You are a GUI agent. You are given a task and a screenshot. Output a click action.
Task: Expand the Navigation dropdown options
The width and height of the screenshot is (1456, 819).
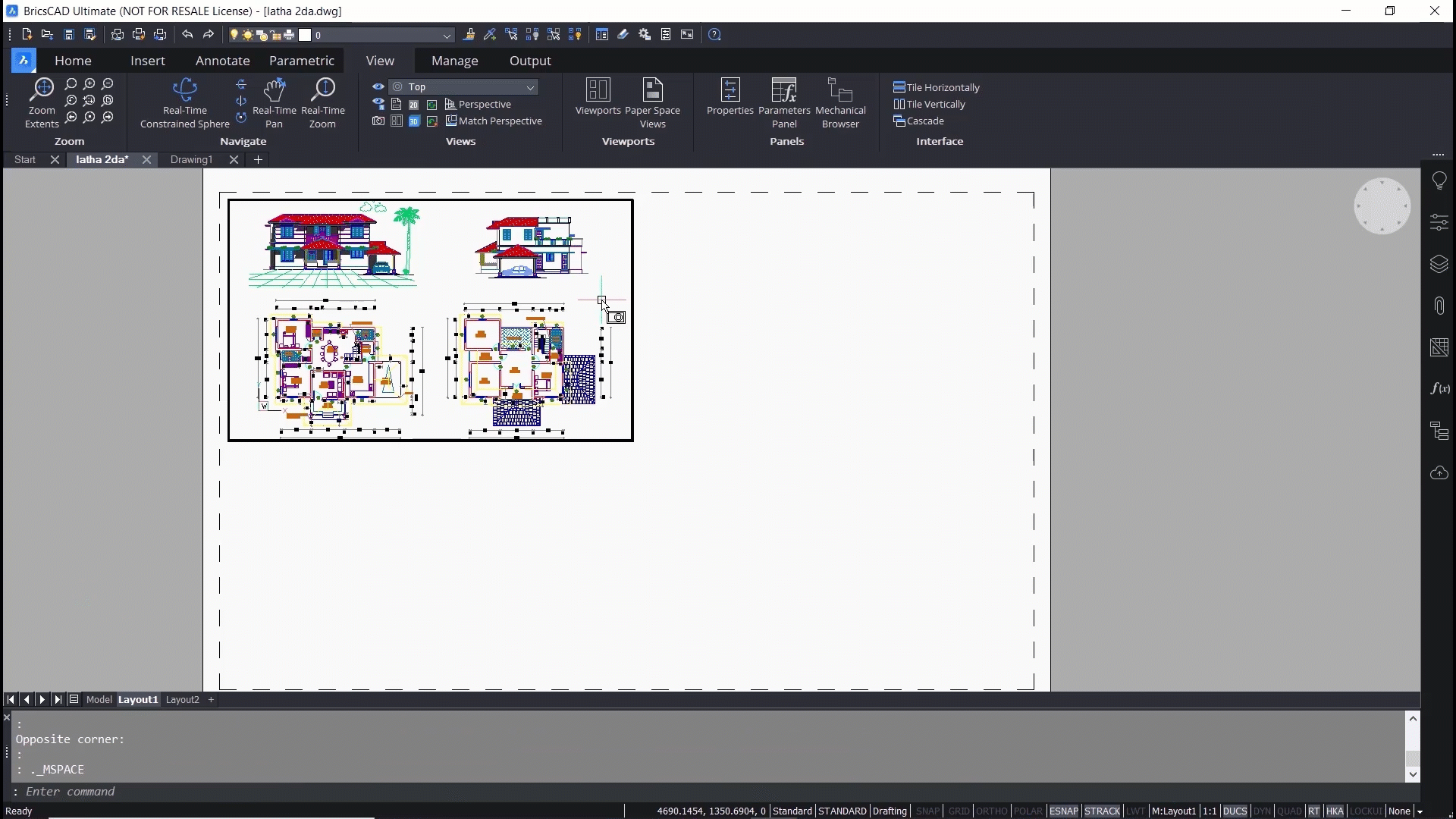pyautogui.click(x=243, y=142)
